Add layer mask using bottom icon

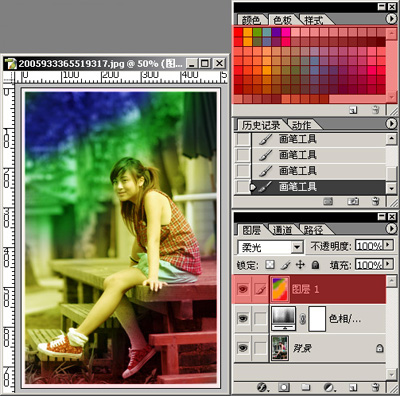tap(284, 387)
